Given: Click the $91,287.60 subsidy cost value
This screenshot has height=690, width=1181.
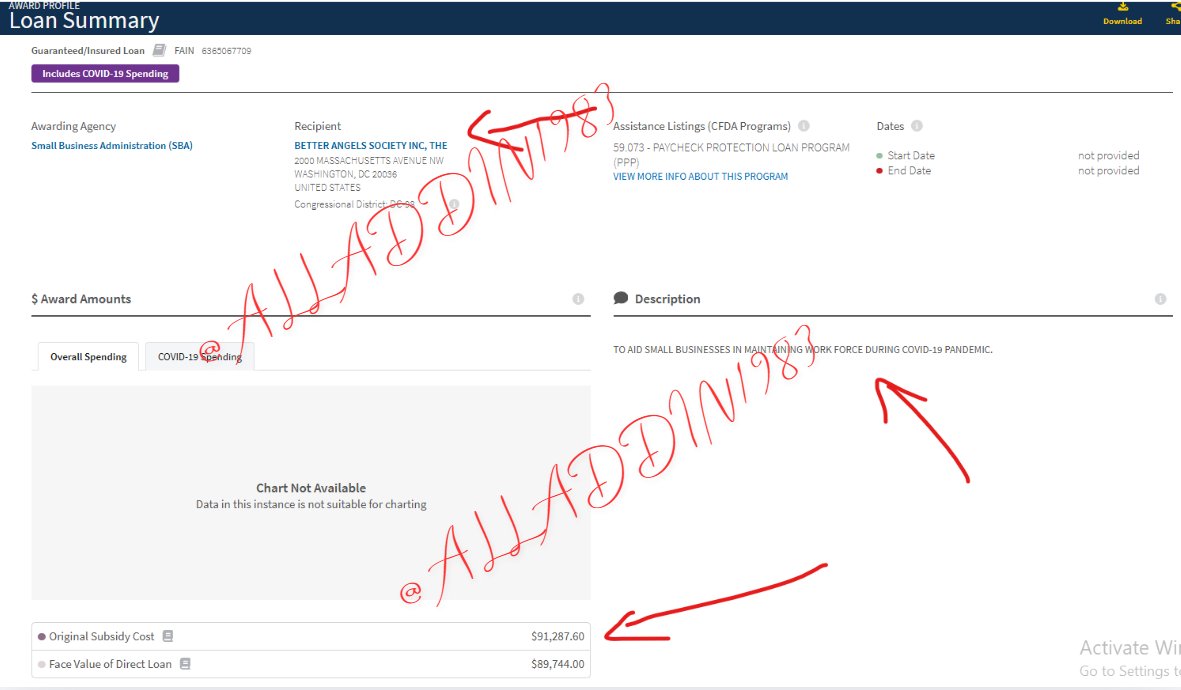Looking at the screenshot, I should click(x=557, y=637).
